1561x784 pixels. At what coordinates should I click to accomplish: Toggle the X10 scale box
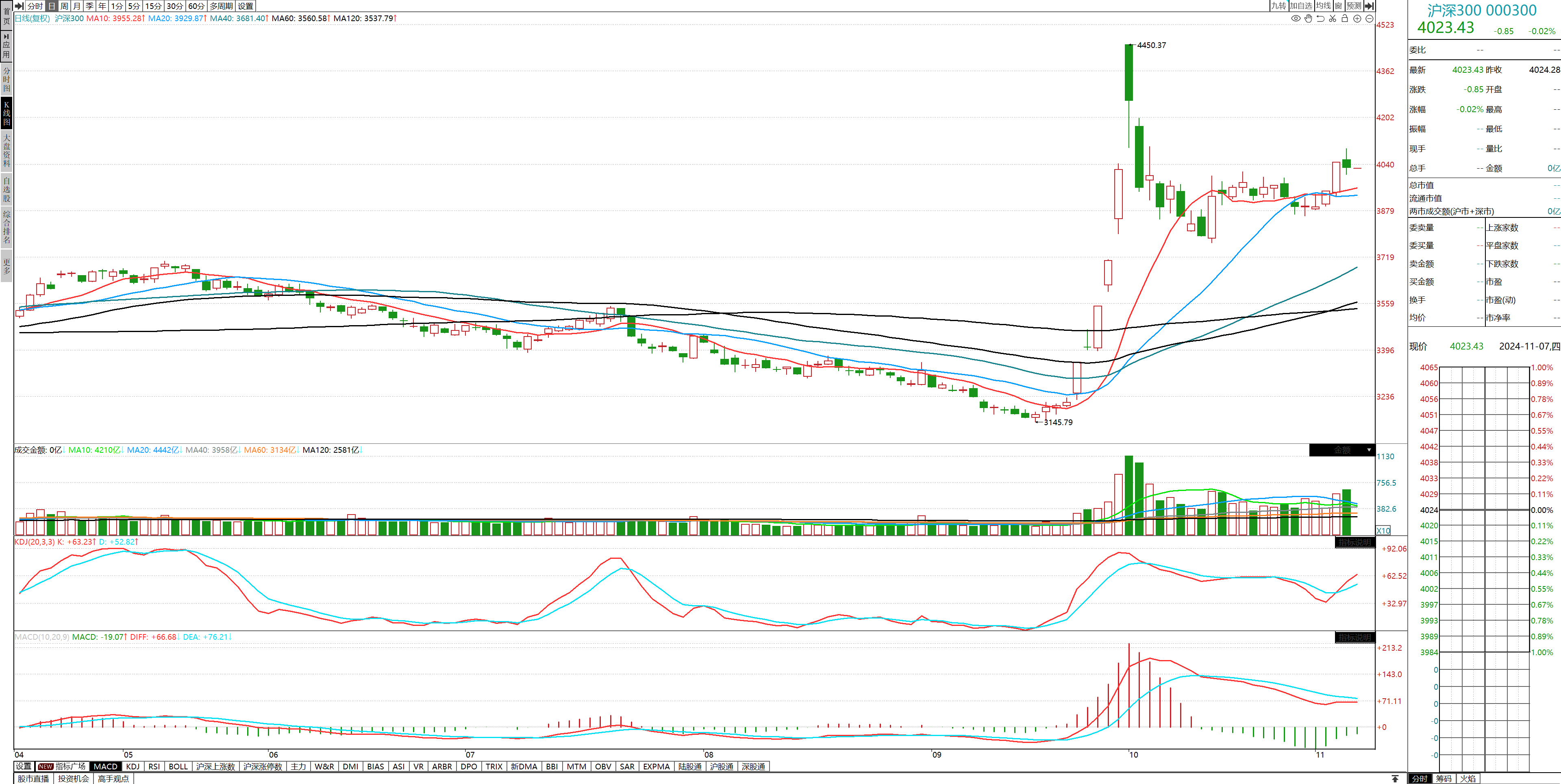tap(1383, 530)
